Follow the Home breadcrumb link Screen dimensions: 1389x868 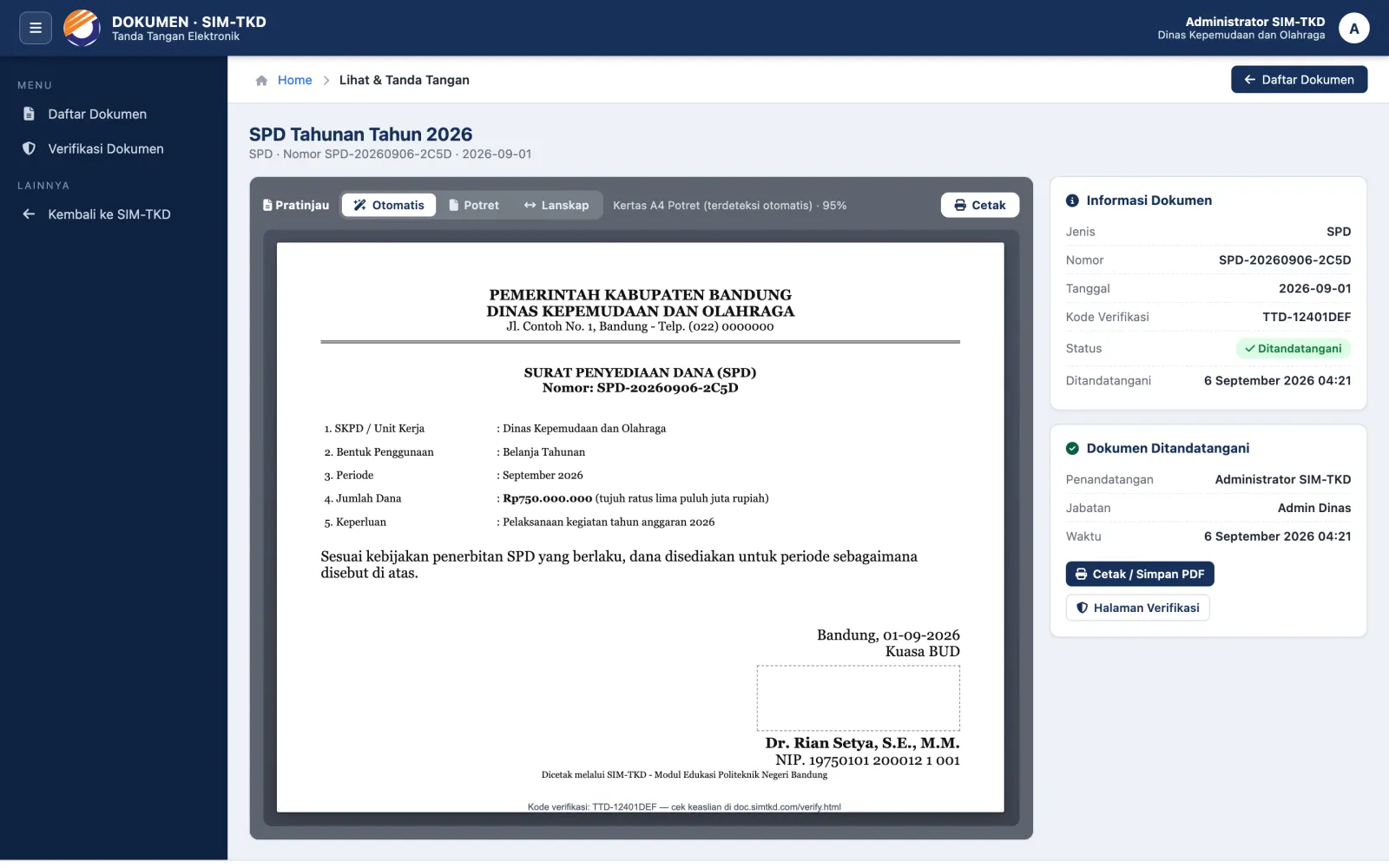[294, 80]
